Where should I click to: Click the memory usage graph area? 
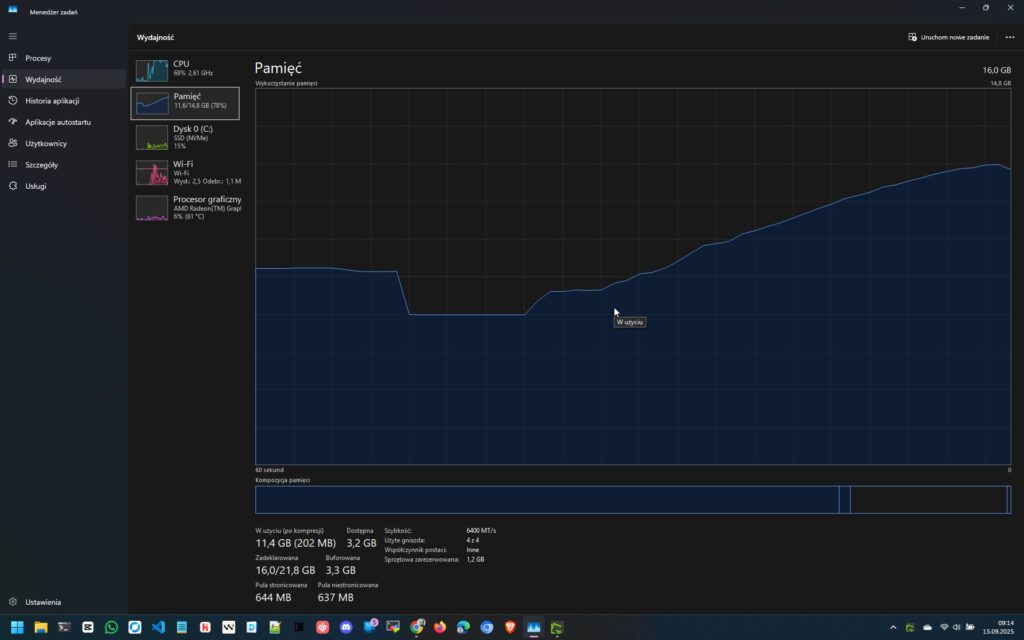pos(632,380)
